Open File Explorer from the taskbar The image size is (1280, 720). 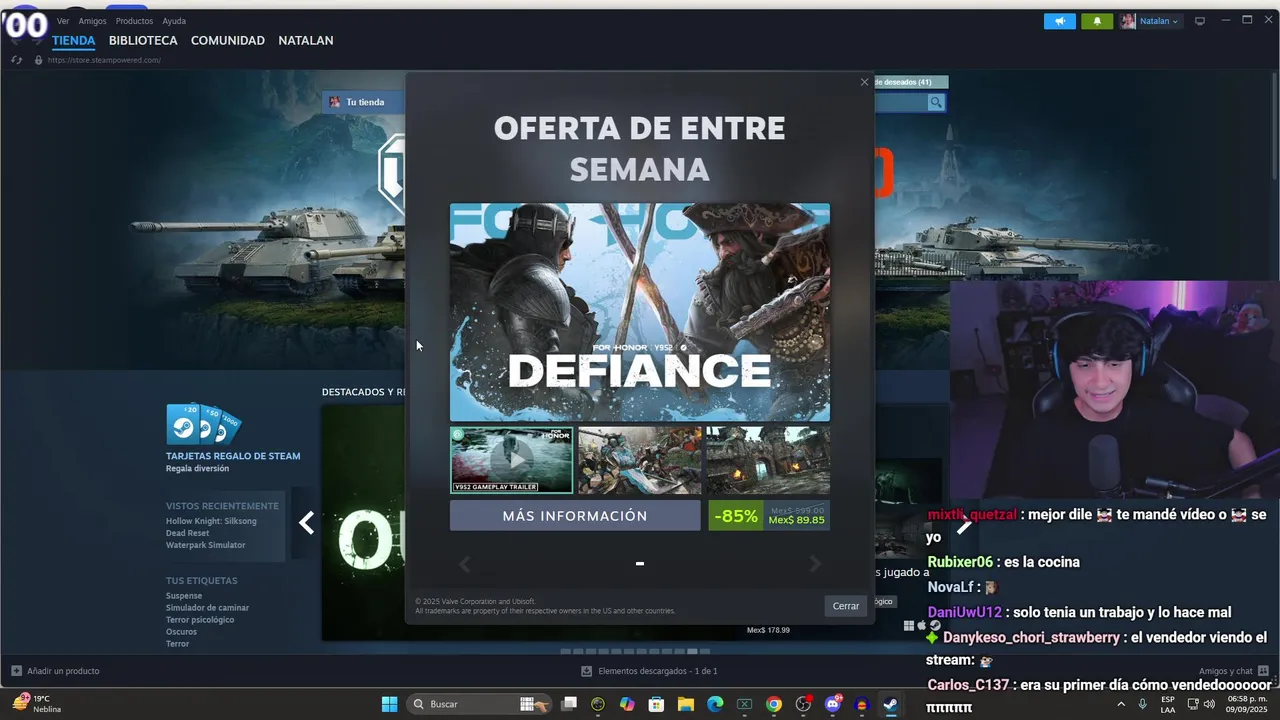(685, 704)
